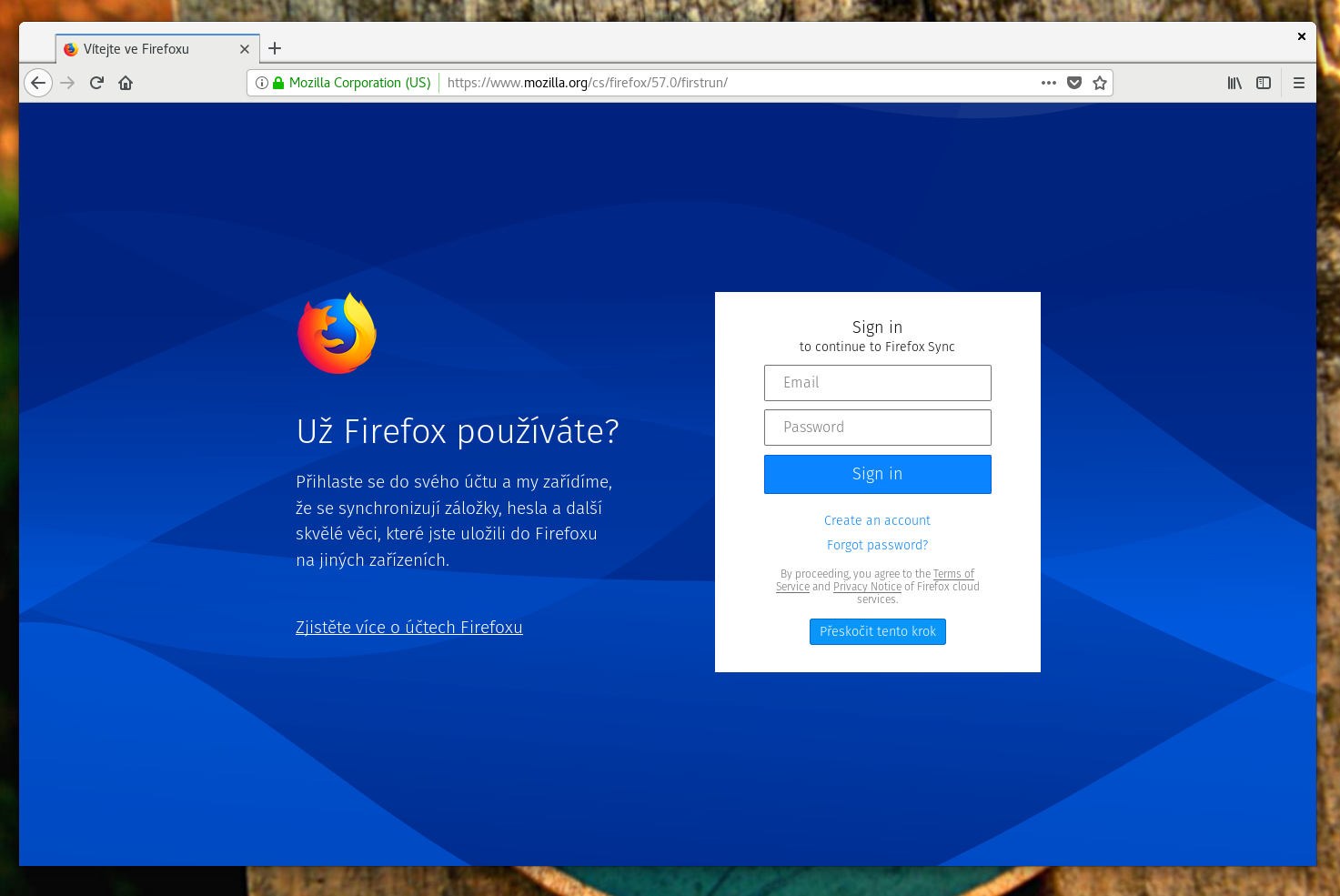Click the page info icon in address bar

[262, 82]
